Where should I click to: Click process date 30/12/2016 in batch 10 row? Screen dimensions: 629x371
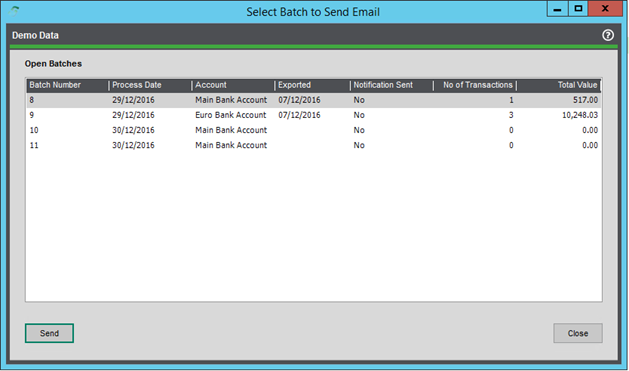pos(133,130)
